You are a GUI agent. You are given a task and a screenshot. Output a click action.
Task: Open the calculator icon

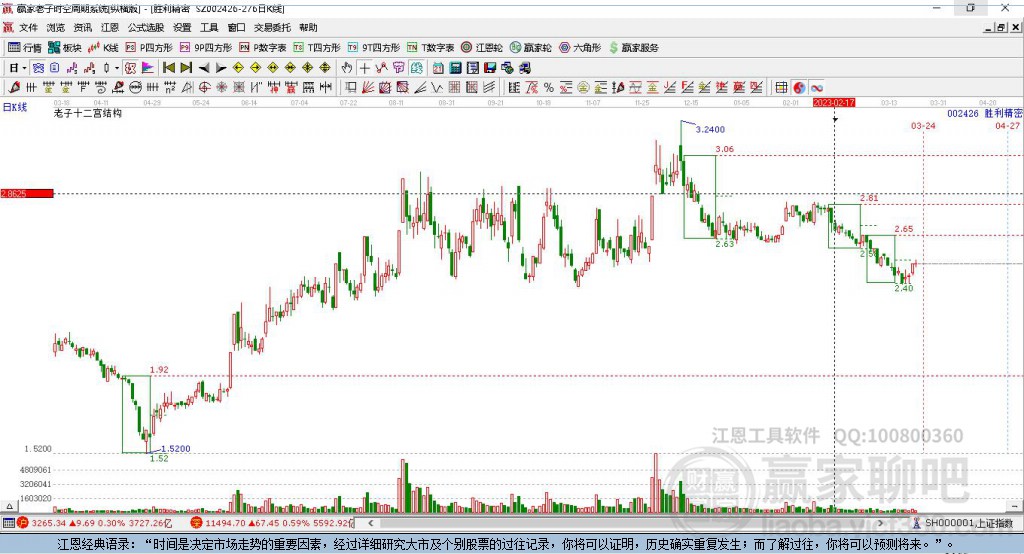click(455, 68)
